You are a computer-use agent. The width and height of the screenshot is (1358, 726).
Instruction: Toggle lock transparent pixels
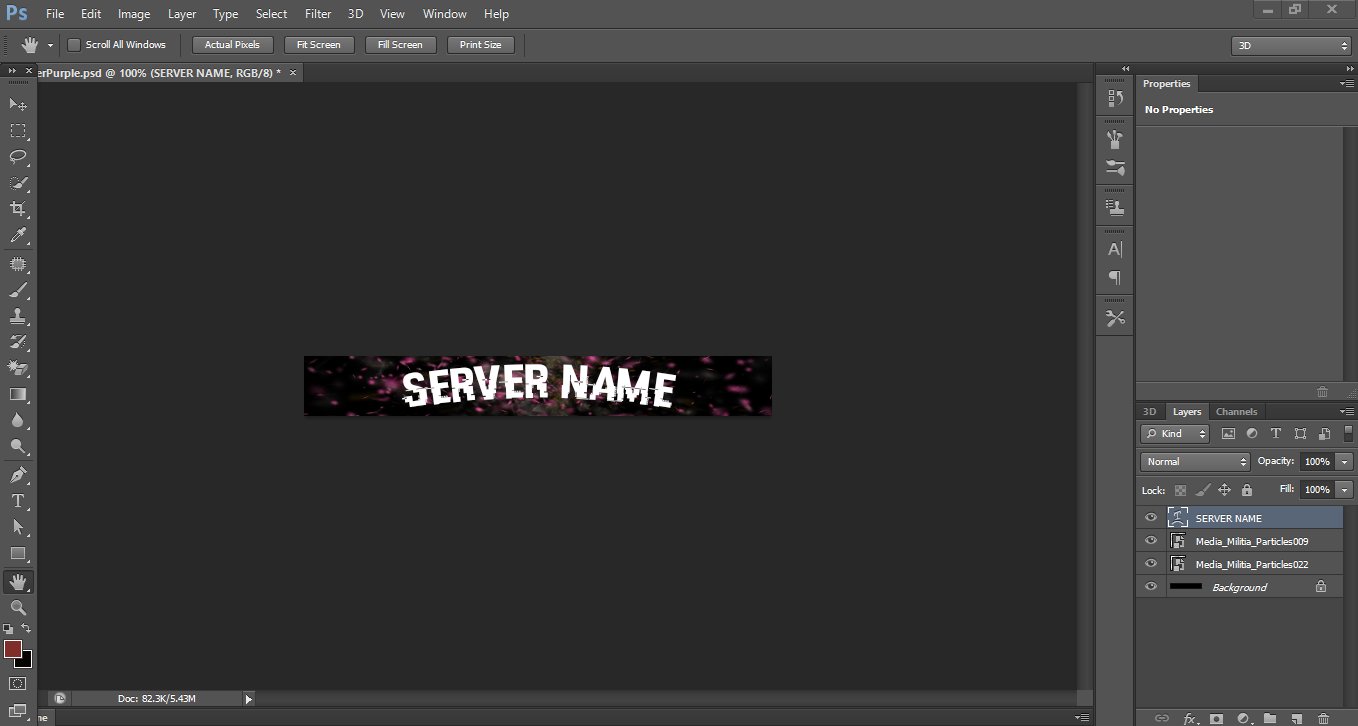(1180, 490)
